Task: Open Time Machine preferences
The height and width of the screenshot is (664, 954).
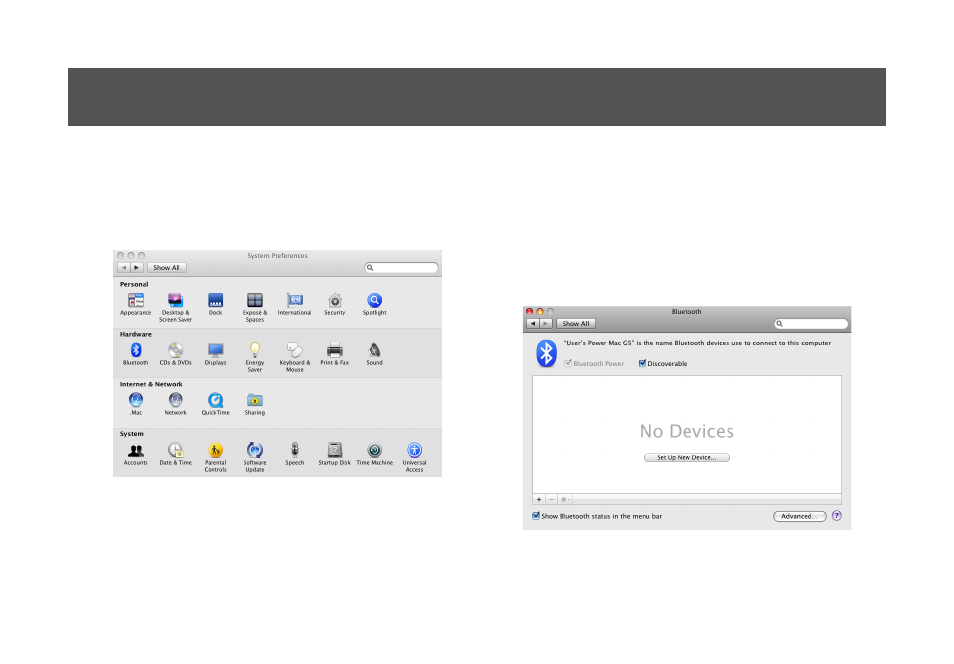Action: (374, 453)
